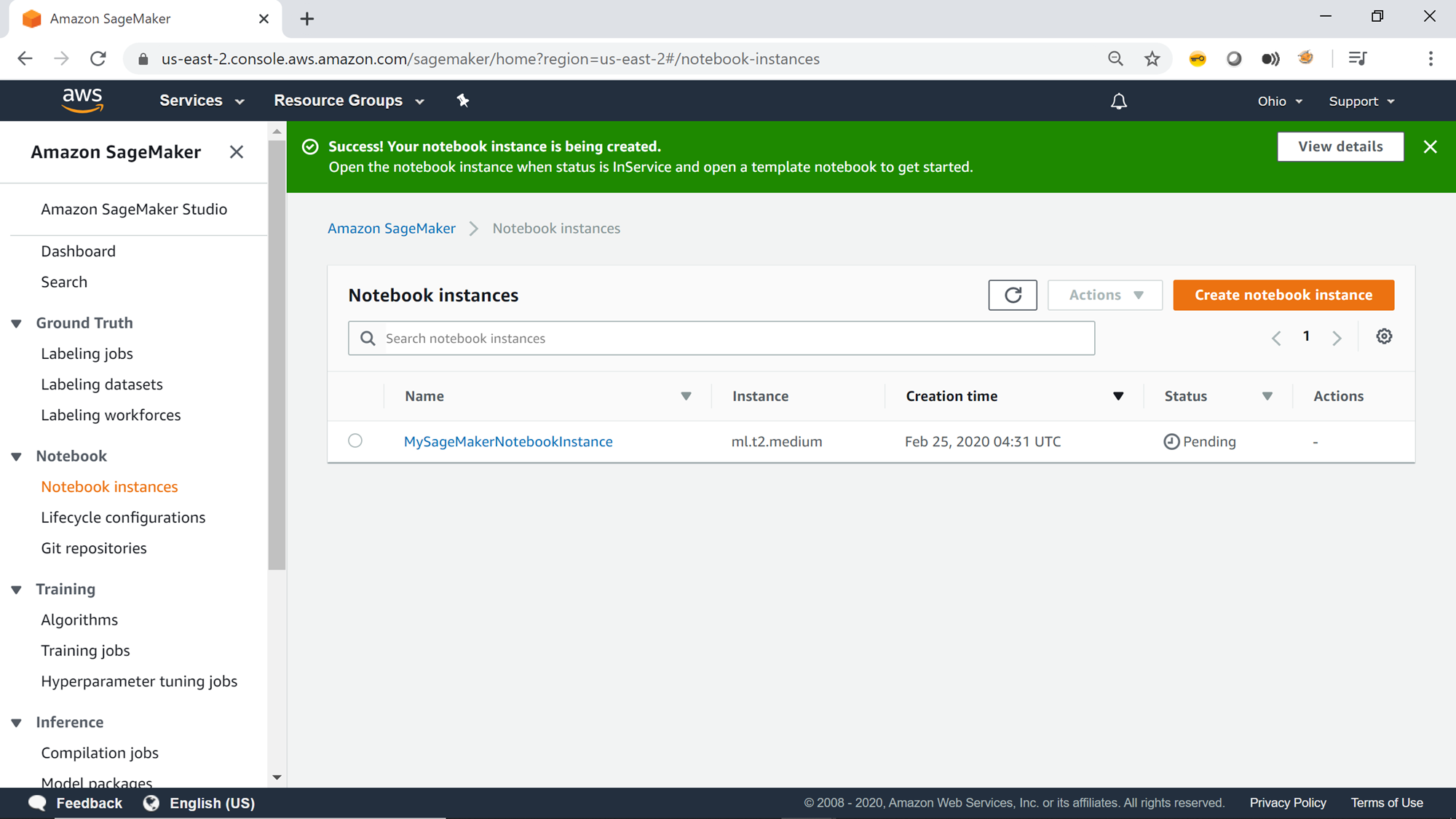Open the Actions dropdown

[x=1104, y=295]
